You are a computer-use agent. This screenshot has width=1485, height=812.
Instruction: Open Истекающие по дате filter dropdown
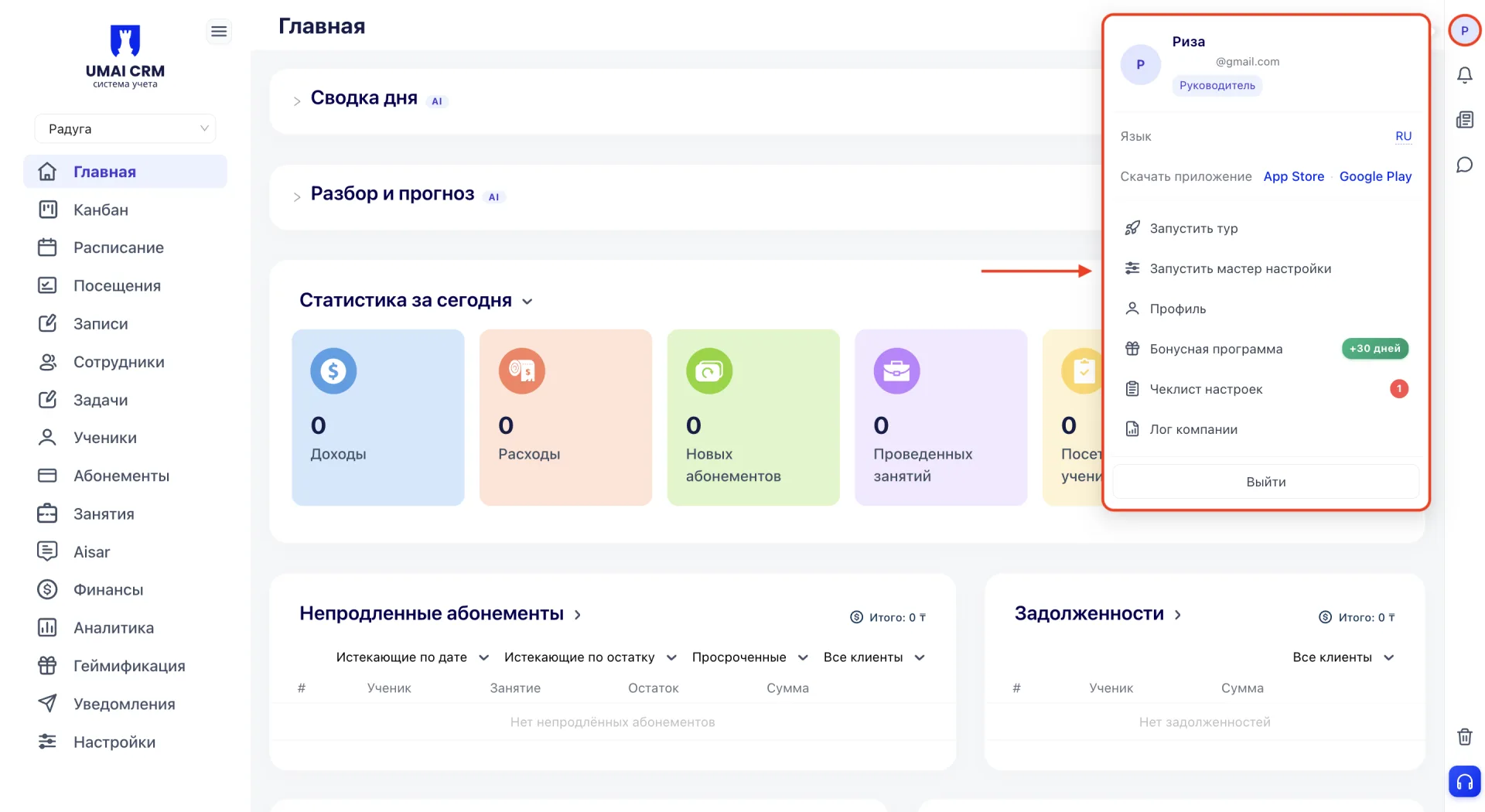(412, 657)
